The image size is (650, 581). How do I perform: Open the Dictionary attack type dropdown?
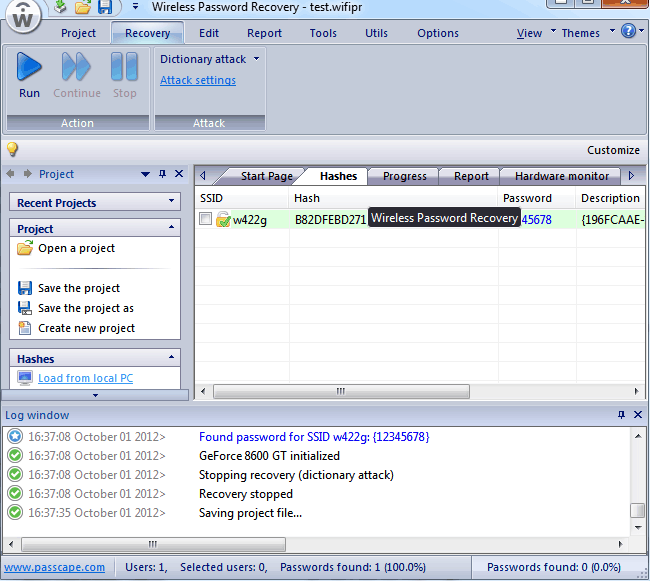[x=257, y=59]
